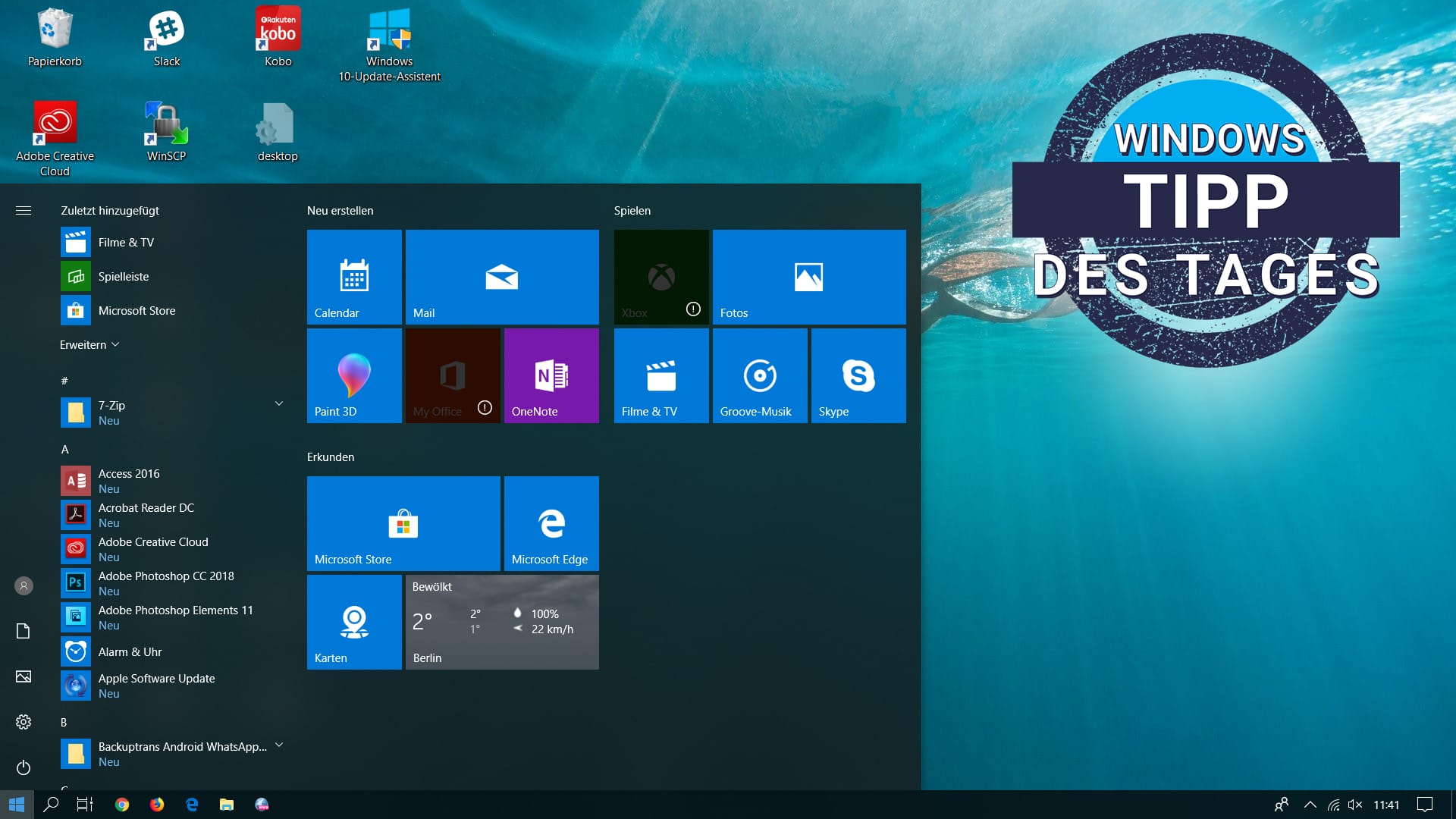Launch Firefox from the taskbar
Screen dimensions: 1456x819
click(157, 805)
